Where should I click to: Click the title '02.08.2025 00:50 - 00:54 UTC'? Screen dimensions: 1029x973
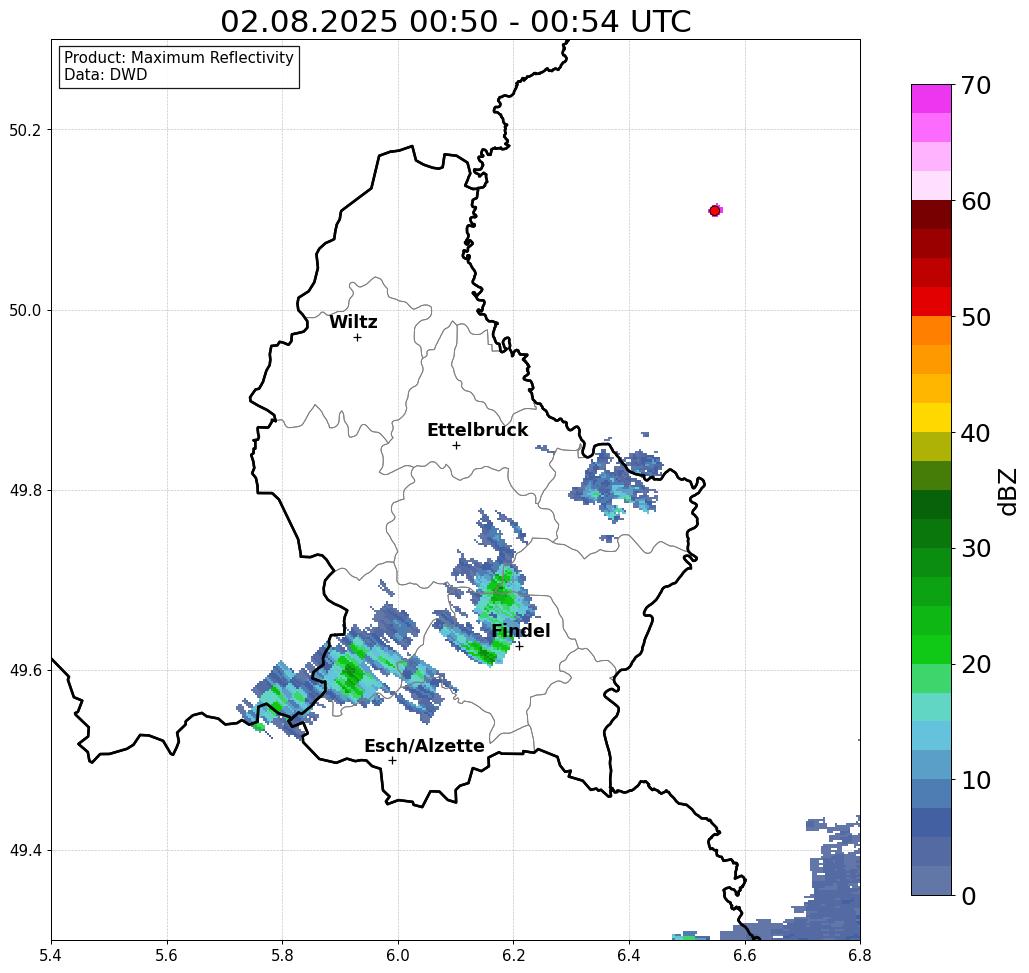[455, 21]
